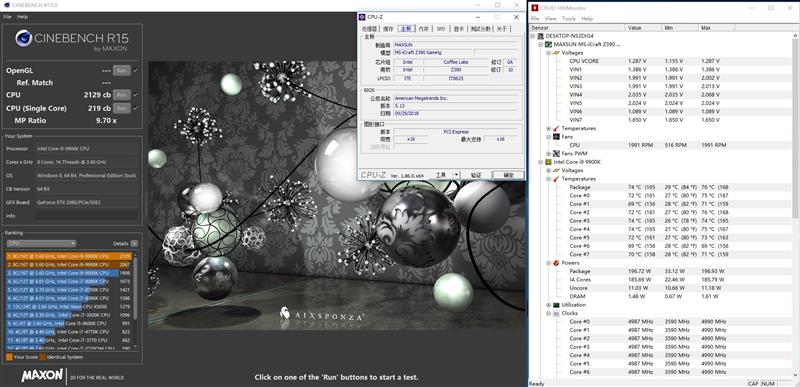
Task: Open Cinebench File menu
Action: [x=7, y=17]
